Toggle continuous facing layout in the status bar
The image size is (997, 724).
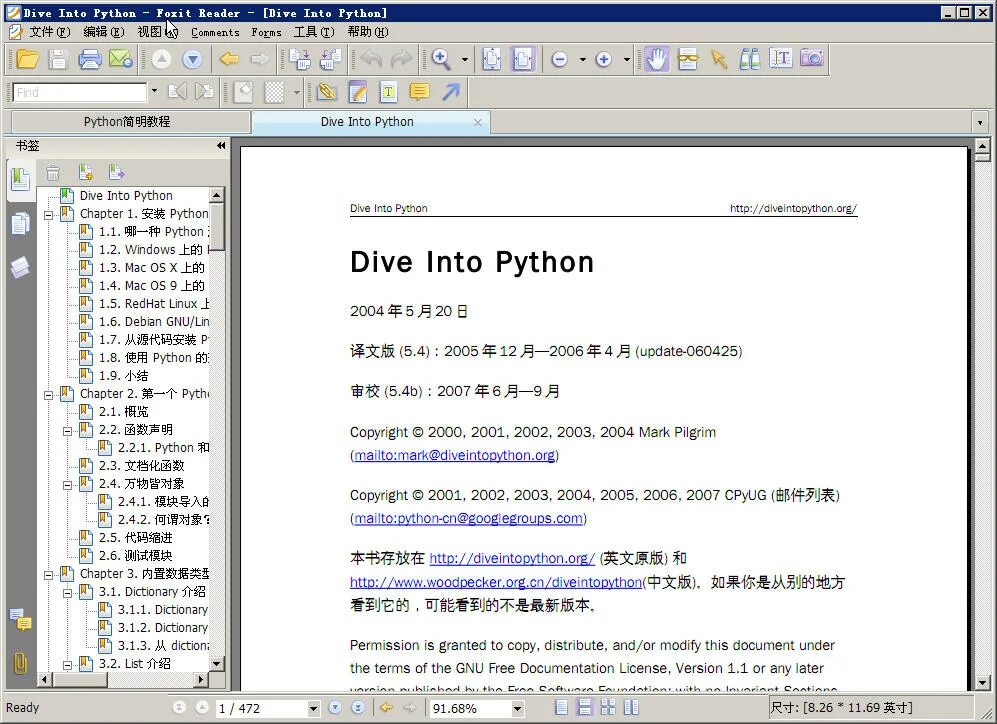click(x=609, y=707)
